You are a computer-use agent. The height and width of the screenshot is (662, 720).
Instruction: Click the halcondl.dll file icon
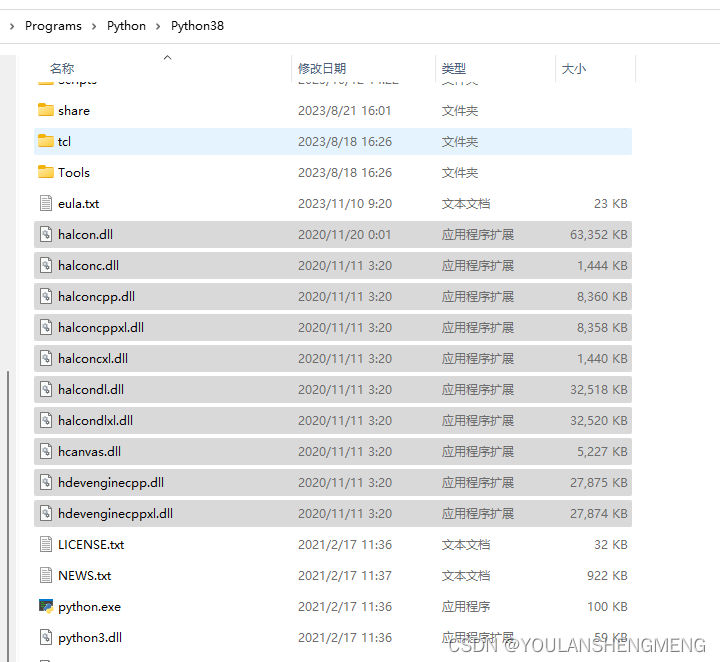[45, 389]
